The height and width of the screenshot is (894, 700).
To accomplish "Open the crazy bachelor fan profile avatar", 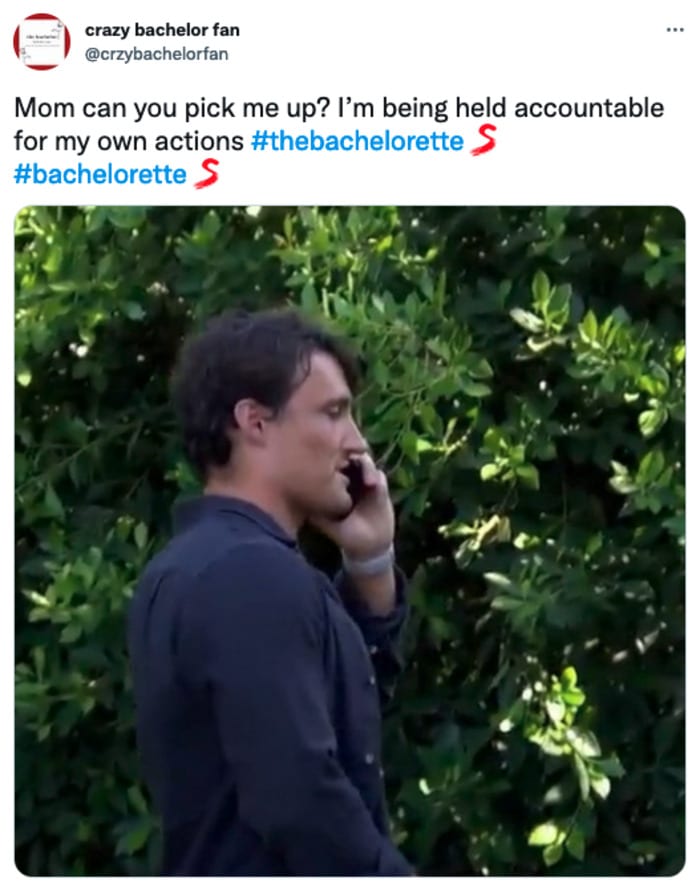I will click(x=42, y=42).
